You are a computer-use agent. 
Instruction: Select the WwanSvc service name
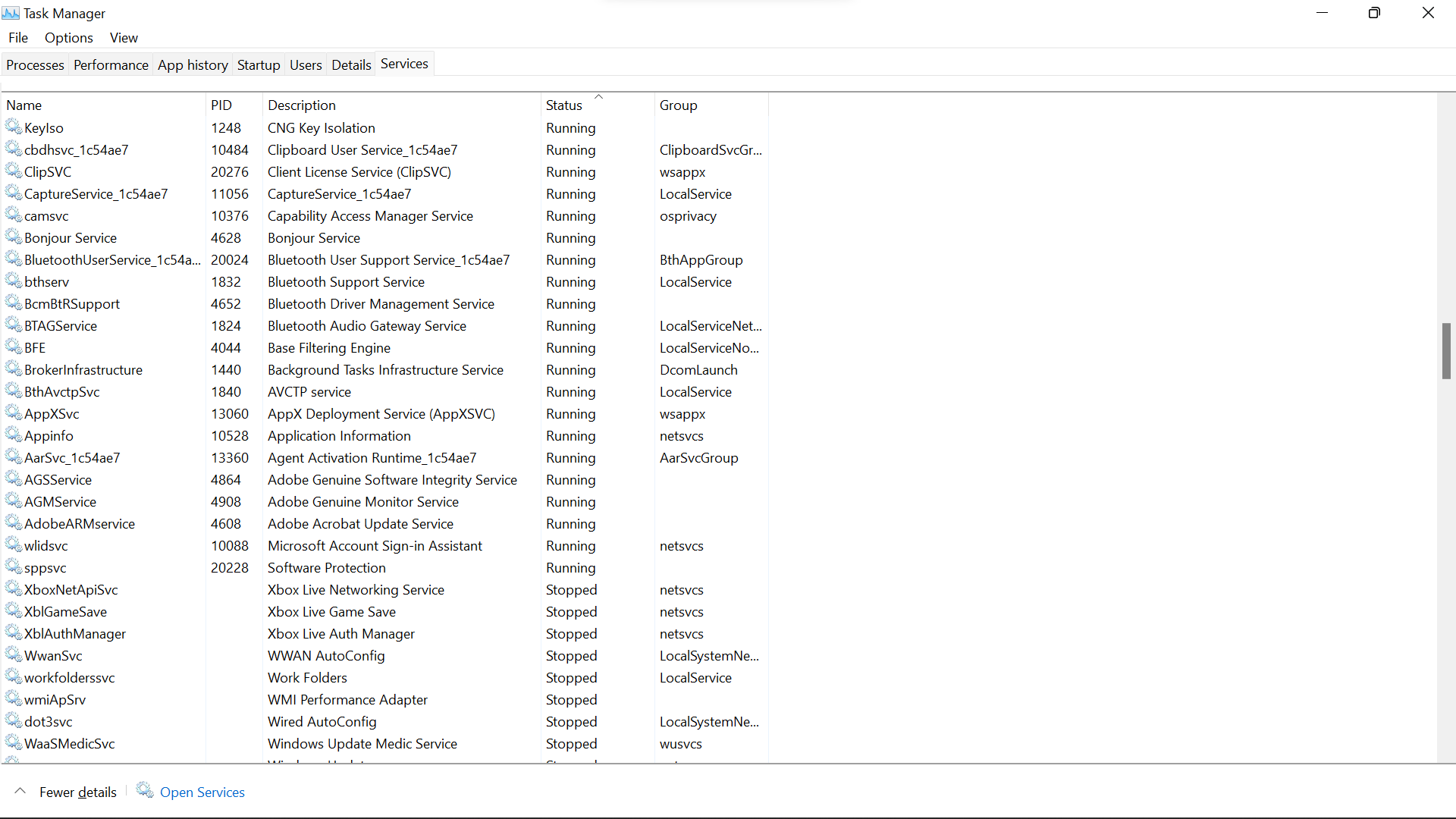point(53,656)
